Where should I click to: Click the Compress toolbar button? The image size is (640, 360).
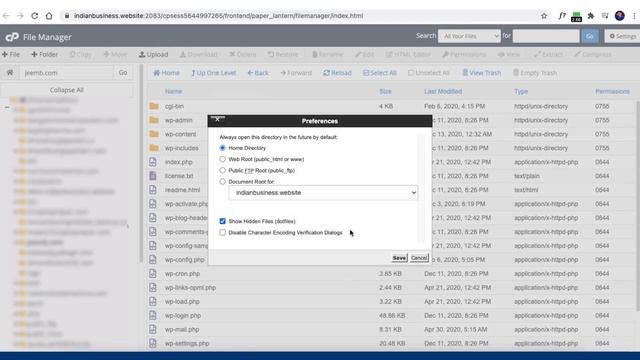(x=593, y=54)
